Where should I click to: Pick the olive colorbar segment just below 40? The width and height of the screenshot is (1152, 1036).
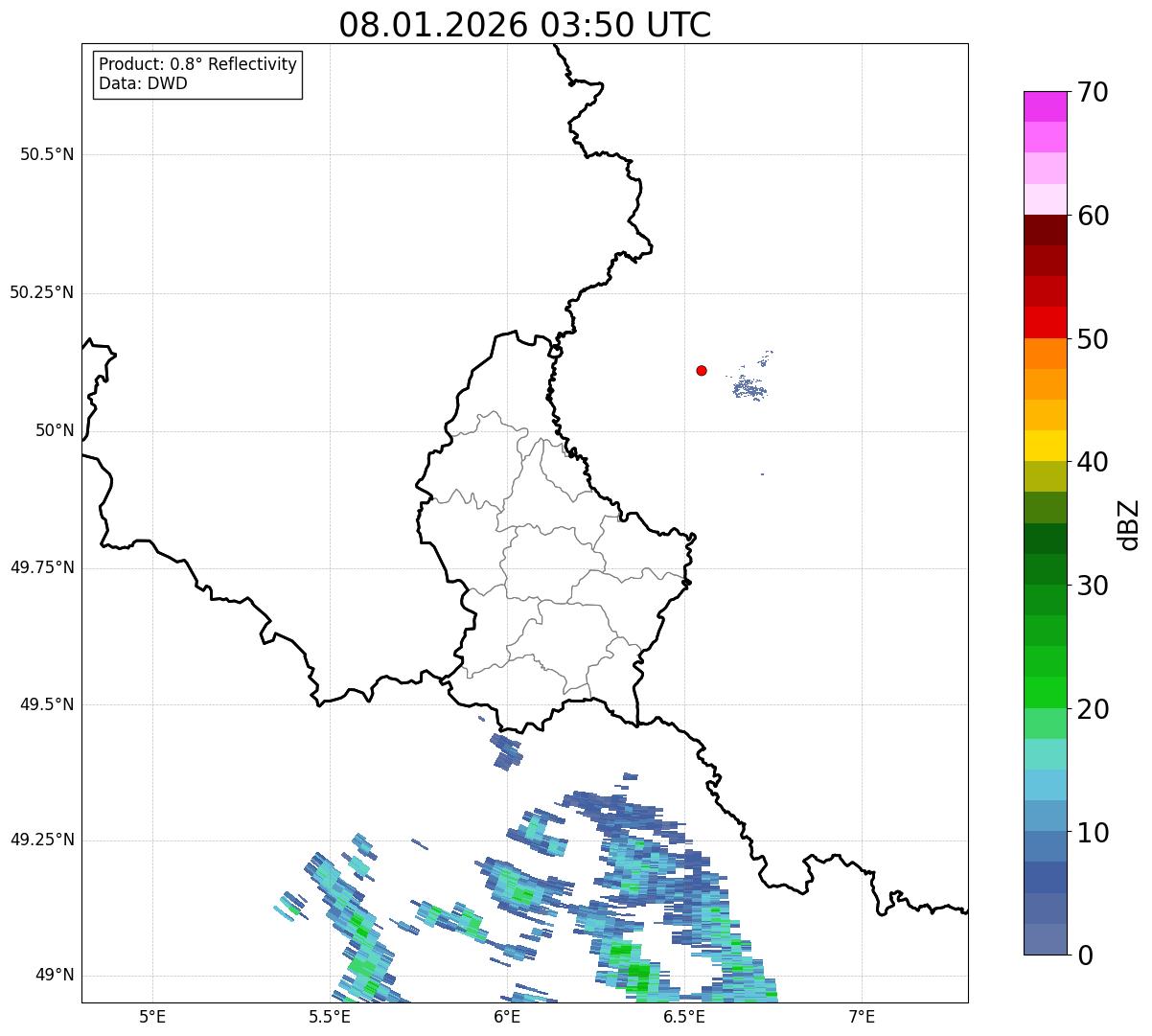point(1045,477)
